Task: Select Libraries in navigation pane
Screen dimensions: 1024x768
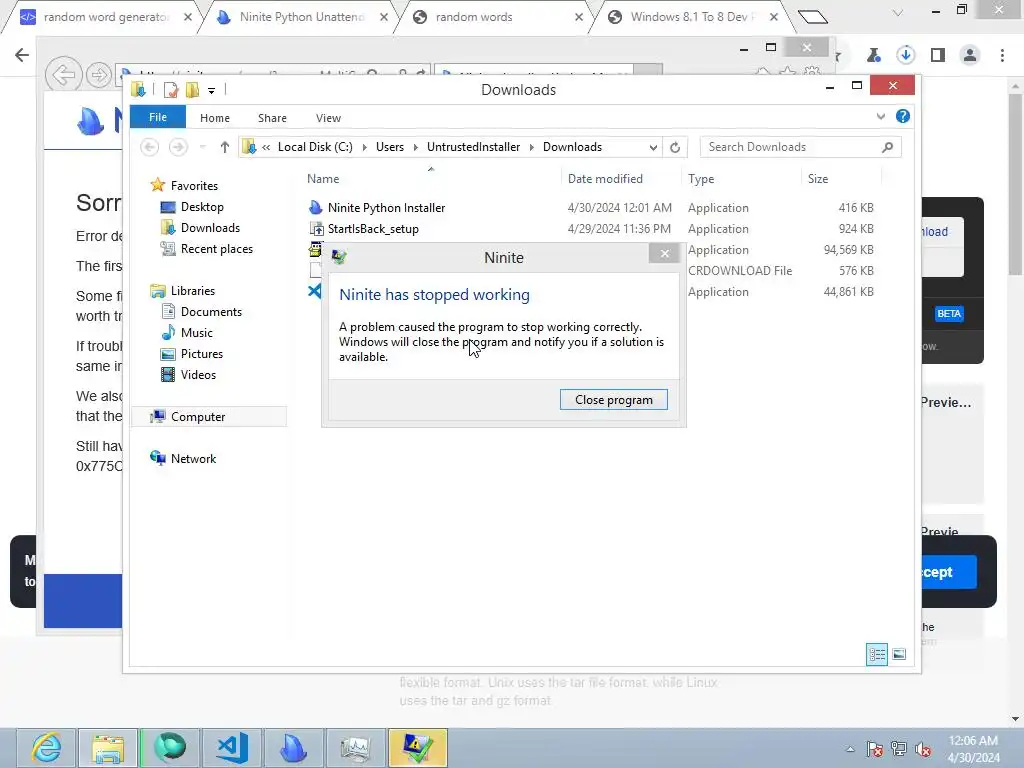Action: click(193, 291)
